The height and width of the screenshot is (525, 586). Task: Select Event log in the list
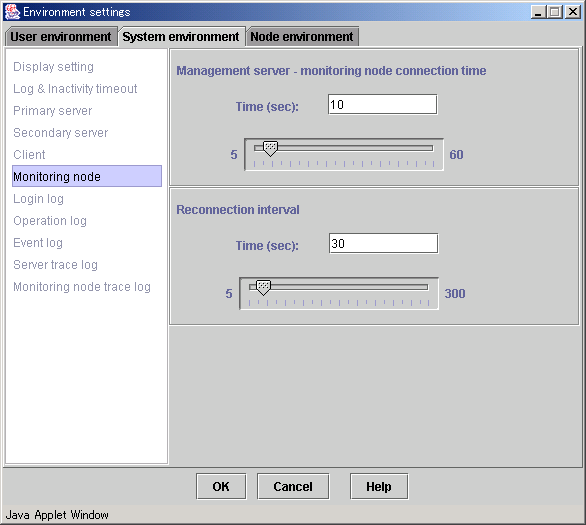[38, 243]
